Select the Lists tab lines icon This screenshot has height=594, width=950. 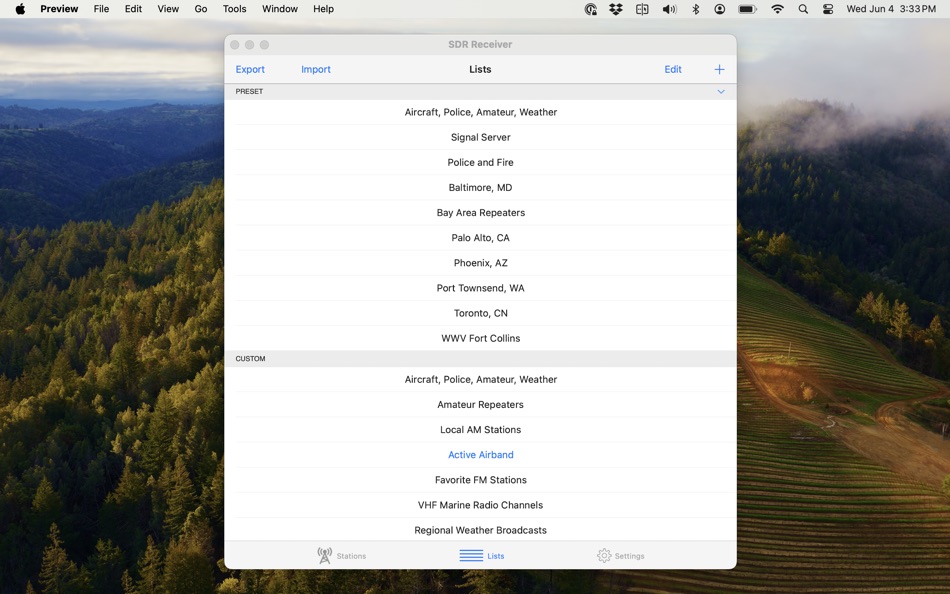point(471,555)
